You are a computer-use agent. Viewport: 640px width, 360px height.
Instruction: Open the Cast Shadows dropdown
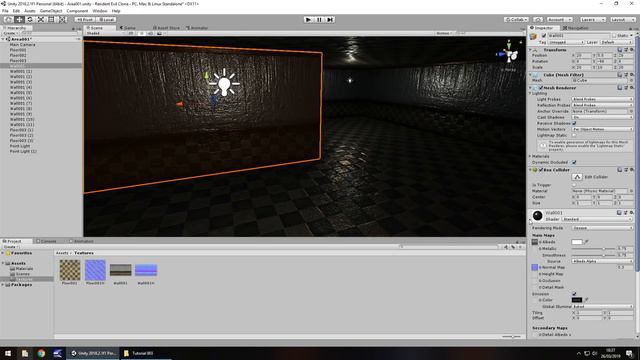point(602,117)
